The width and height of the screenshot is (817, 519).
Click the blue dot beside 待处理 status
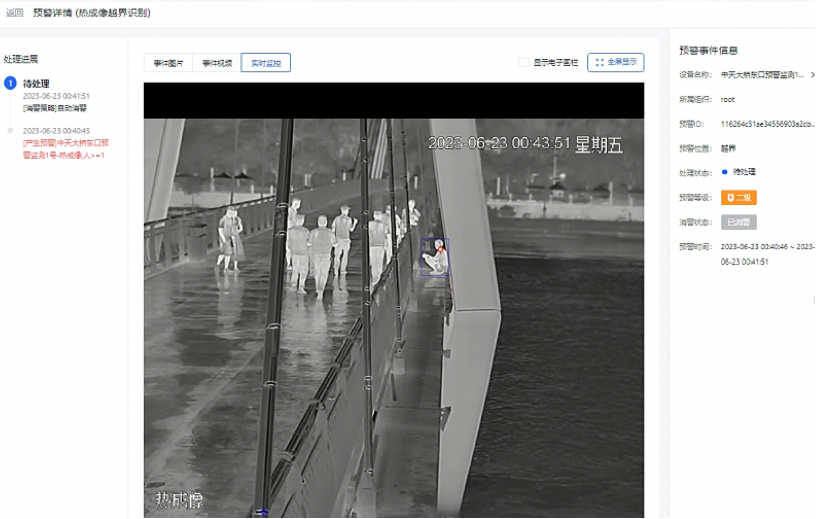(x=724, y=172)
